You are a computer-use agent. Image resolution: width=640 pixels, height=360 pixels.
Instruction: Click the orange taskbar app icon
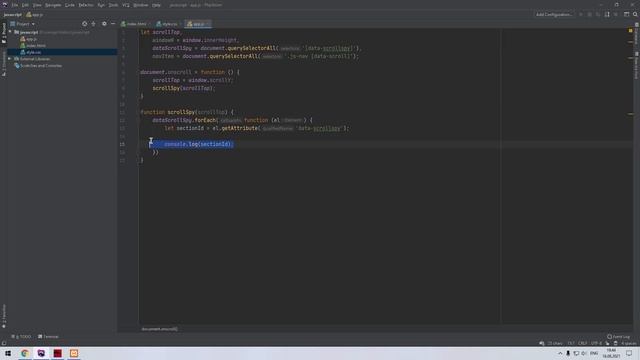74,353
